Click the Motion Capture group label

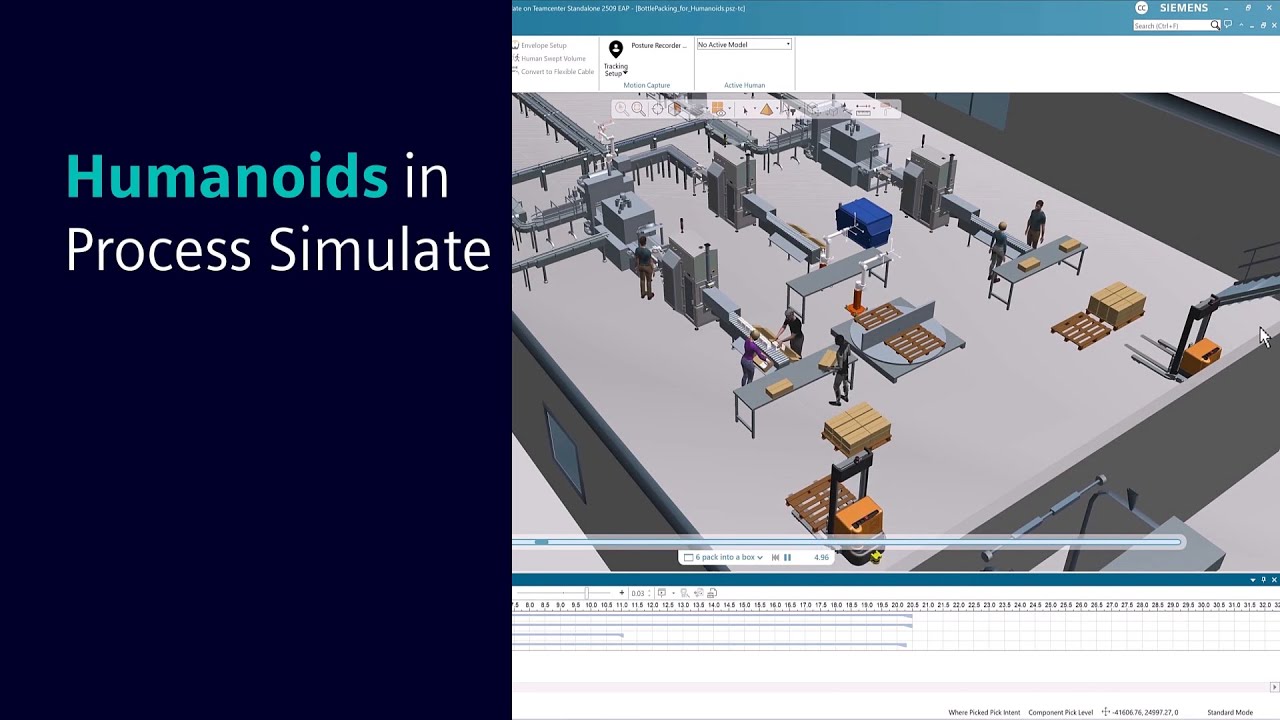[647, 85]
